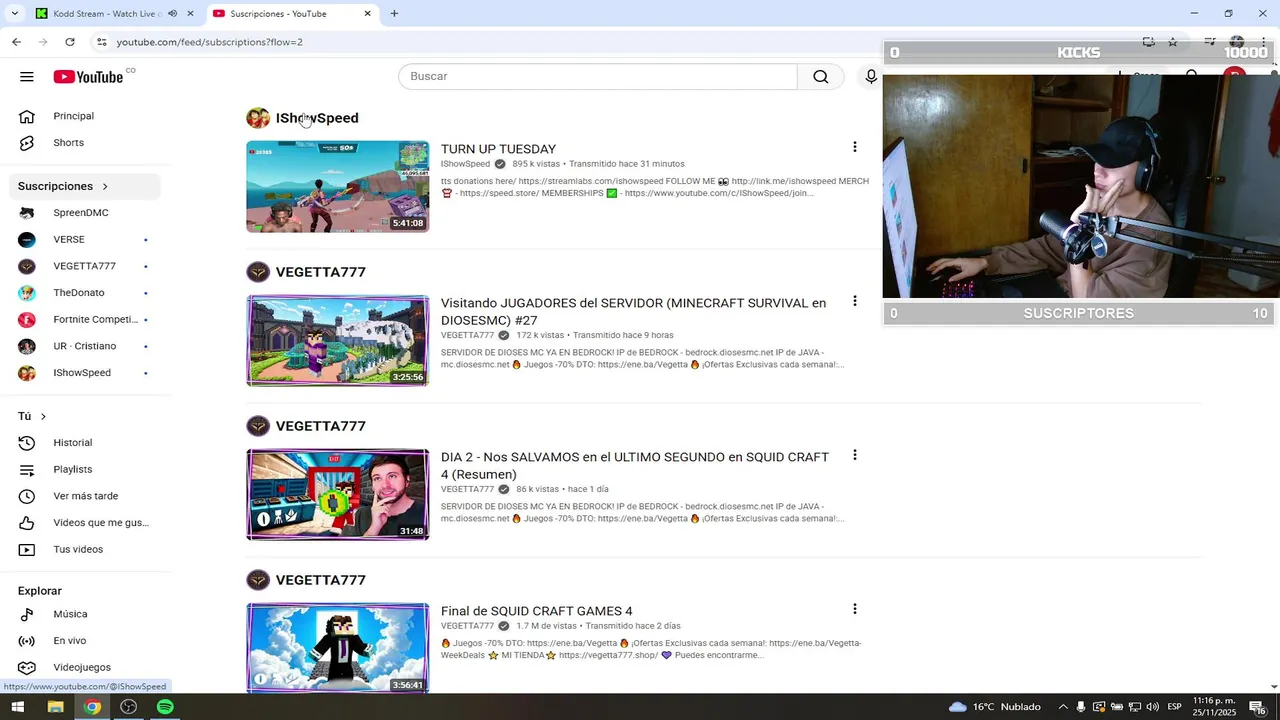Reload the page
The width and height of the screenshot is (1280, 720).
click(x=70, y=42)
